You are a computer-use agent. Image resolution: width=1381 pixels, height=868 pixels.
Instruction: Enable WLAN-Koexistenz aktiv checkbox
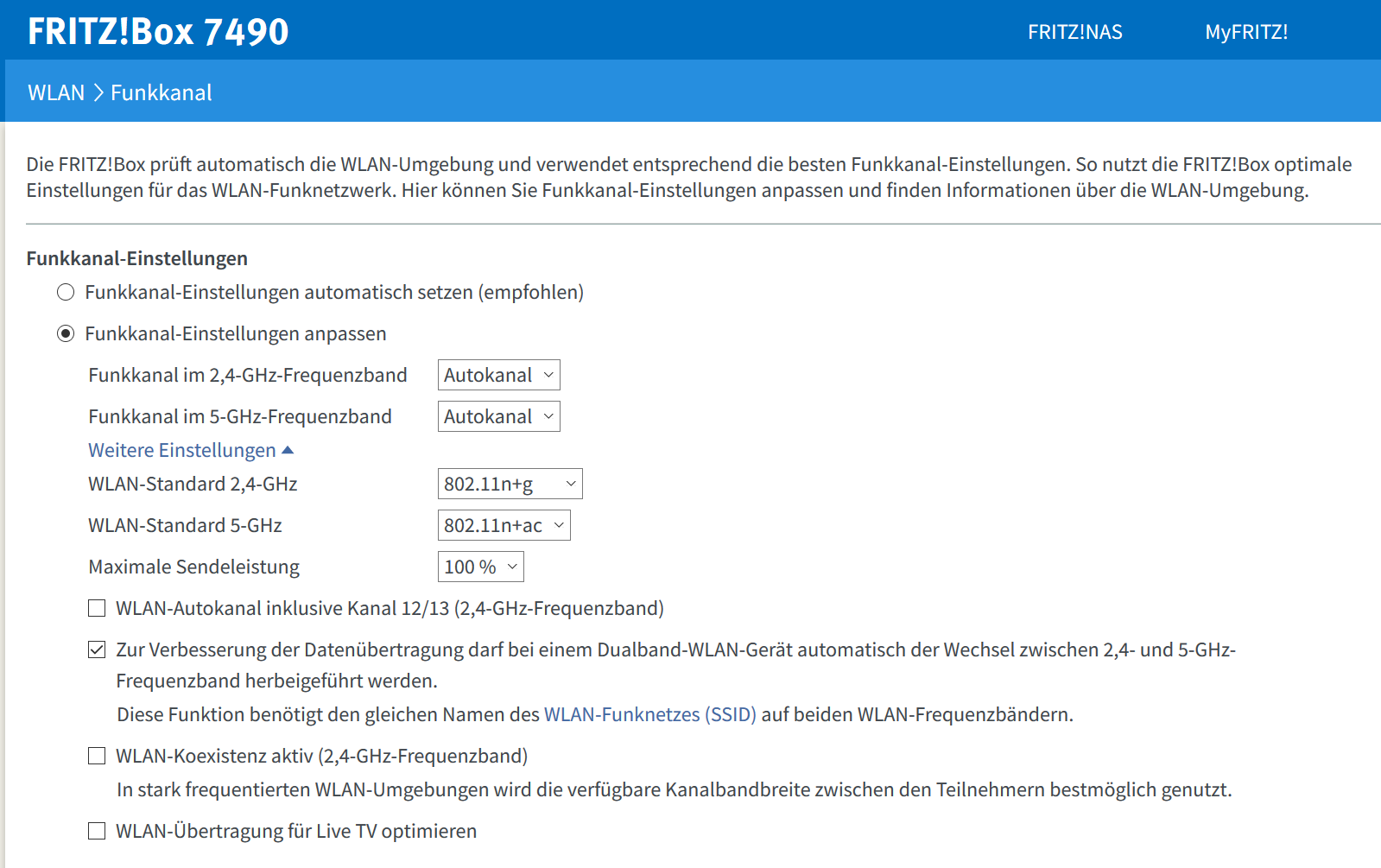[x=97, y=756]
